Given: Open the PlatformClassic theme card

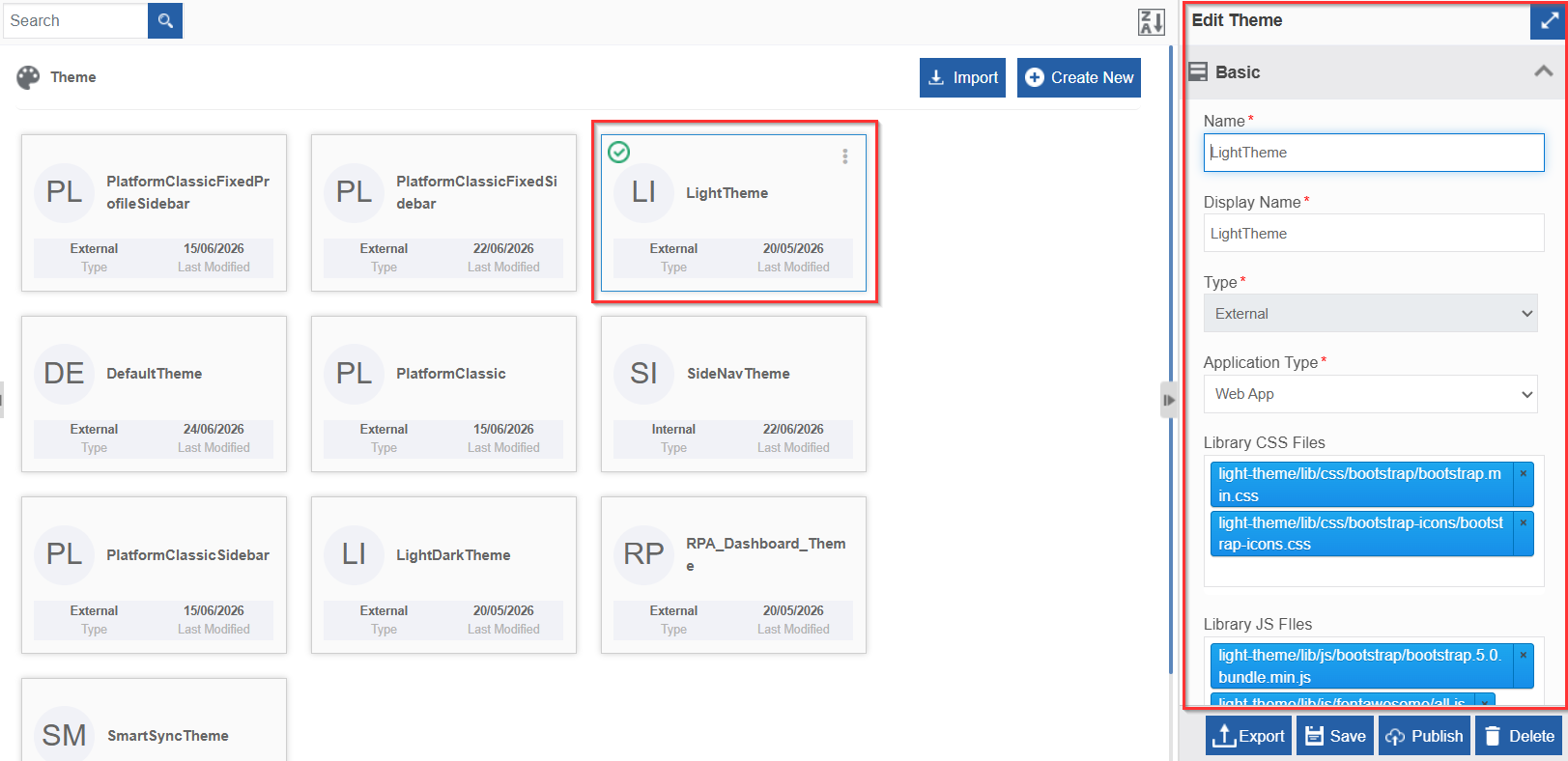Looking at the screenshot, I should [443, 394].
